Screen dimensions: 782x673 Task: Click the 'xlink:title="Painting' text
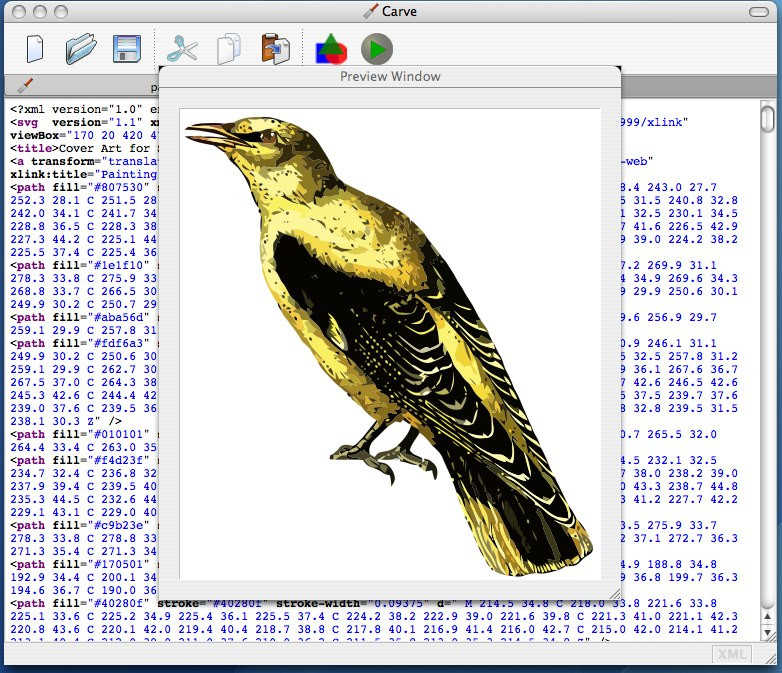[x=83, y=174]
